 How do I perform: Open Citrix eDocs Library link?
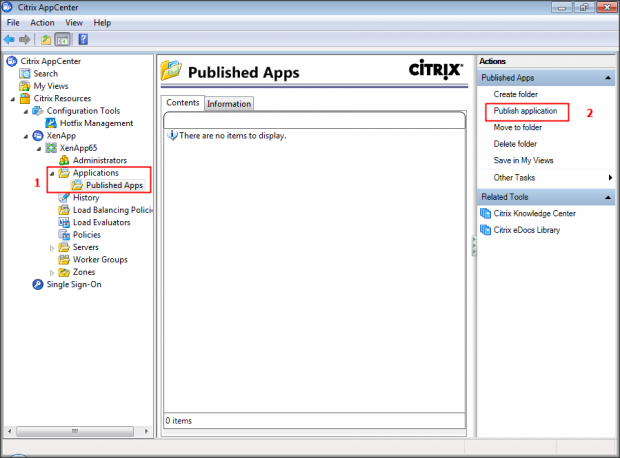coord(527,230)
